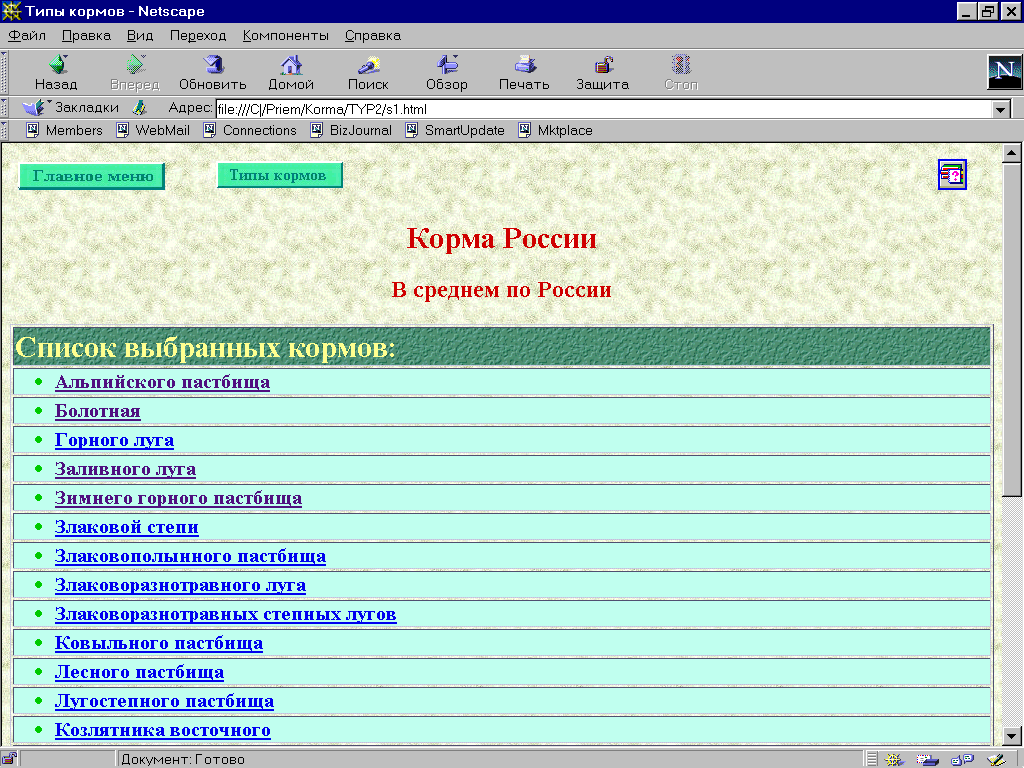This screenshot has width=1024, height=768.
Task: Click the Типы кормов button
Action: tap(280, 175)
